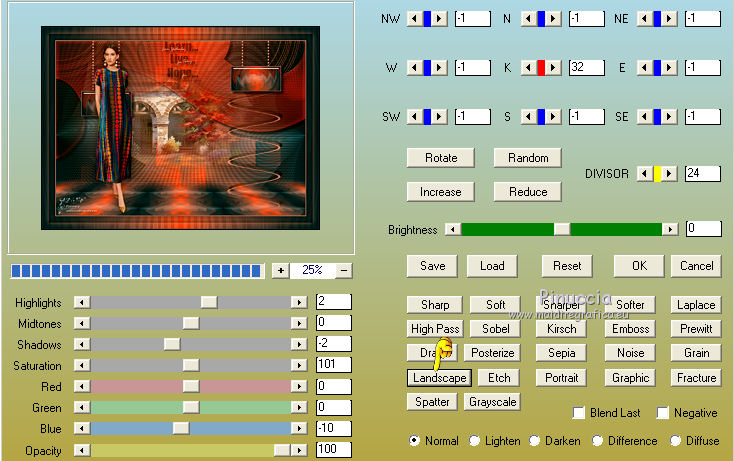The height and width of the screenshot is (461, 734).
Task: Click the Green slider right arrow
Action: (x=299, y=408)
